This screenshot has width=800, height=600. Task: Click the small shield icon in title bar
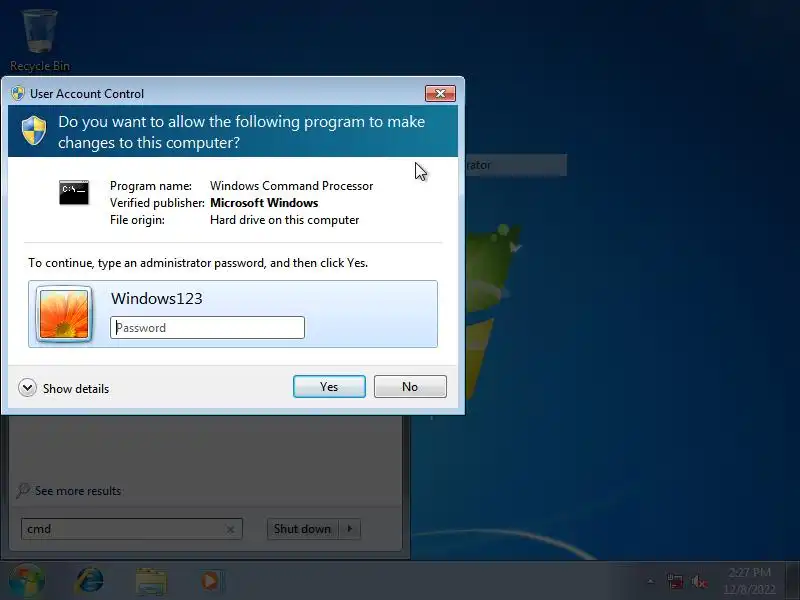tap(18, 93)
